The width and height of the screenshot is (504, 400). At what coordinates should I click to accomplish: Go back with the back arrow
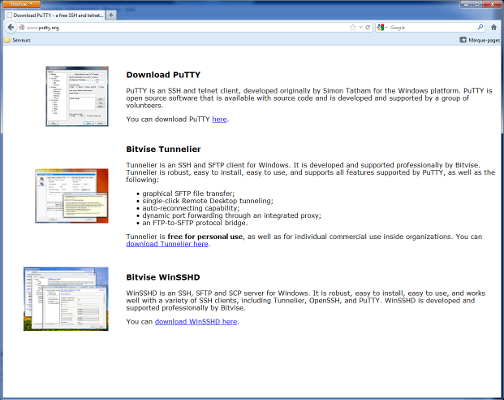point(11,27)
